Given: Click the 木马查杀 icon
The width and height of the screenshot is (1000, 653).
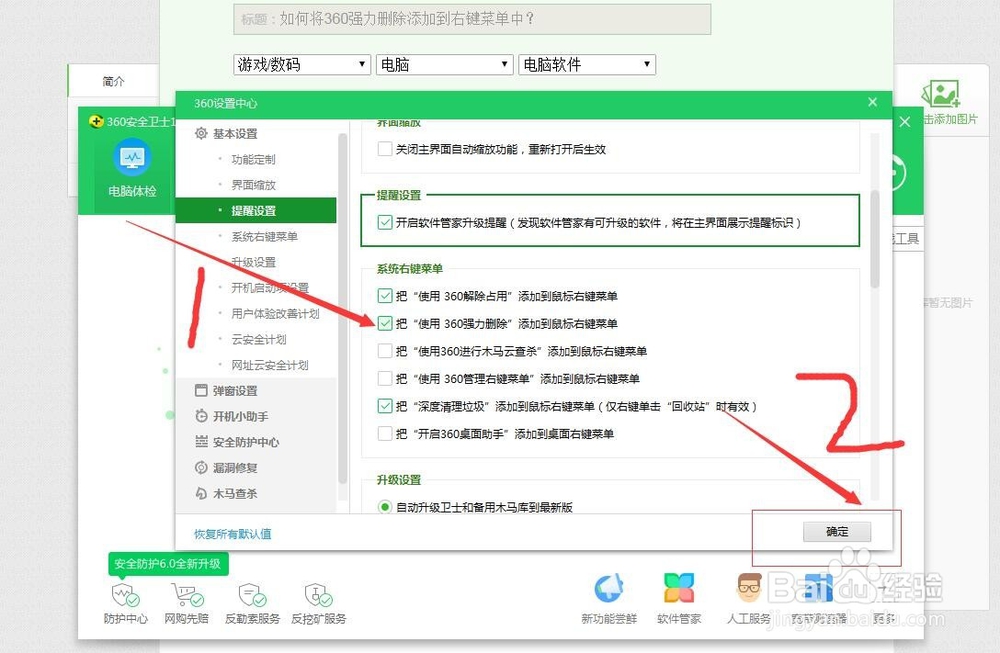Looking at the screenshot, I should [x=201, y=493].
